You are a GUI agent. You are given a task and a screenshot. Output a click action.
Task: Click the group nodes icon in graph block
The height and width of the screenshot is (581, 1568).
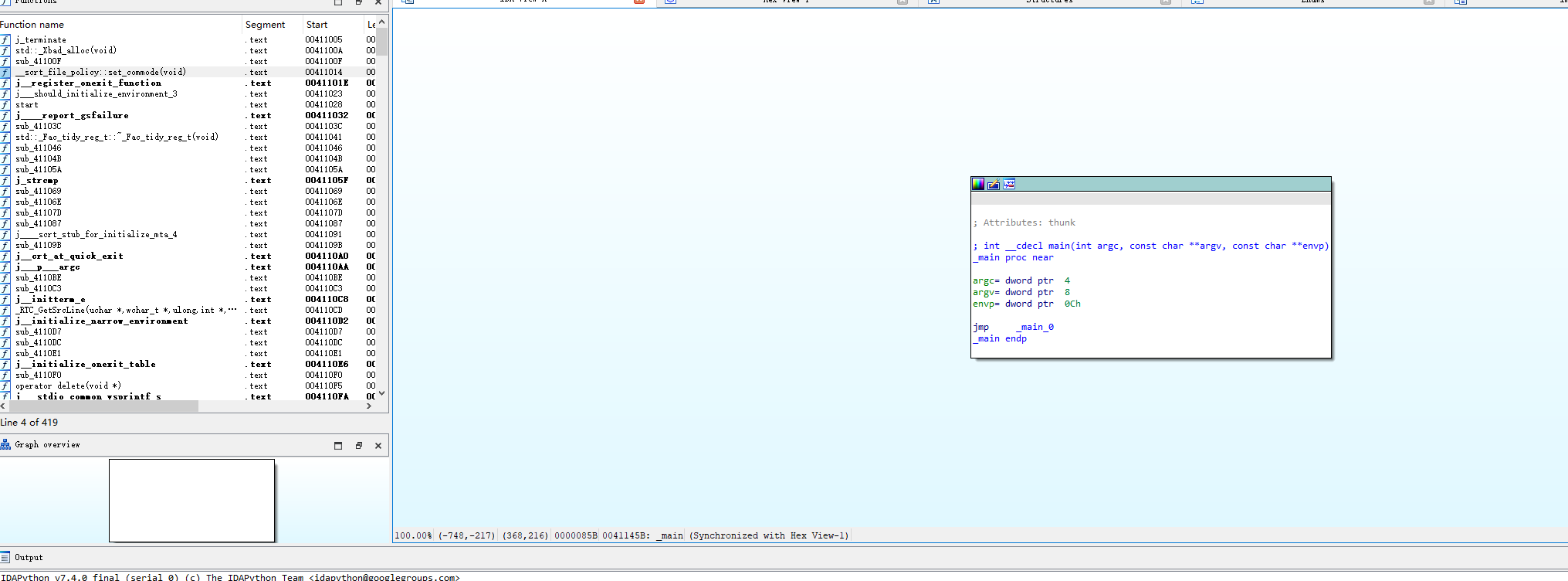click(1009, 184)
